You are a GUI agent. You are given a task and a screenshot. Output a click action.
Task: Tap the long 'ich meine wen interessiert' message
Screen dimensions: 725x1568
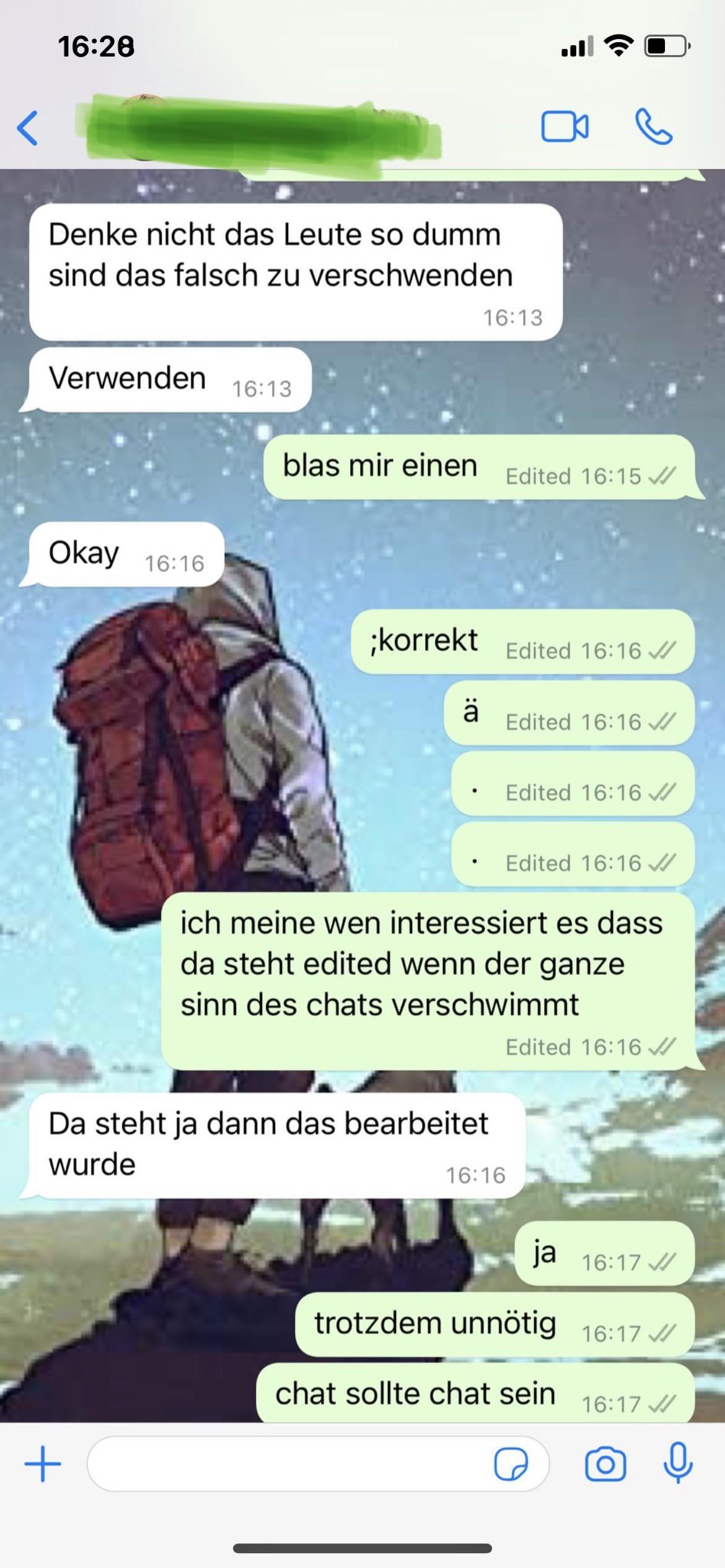tap(431, 981)
